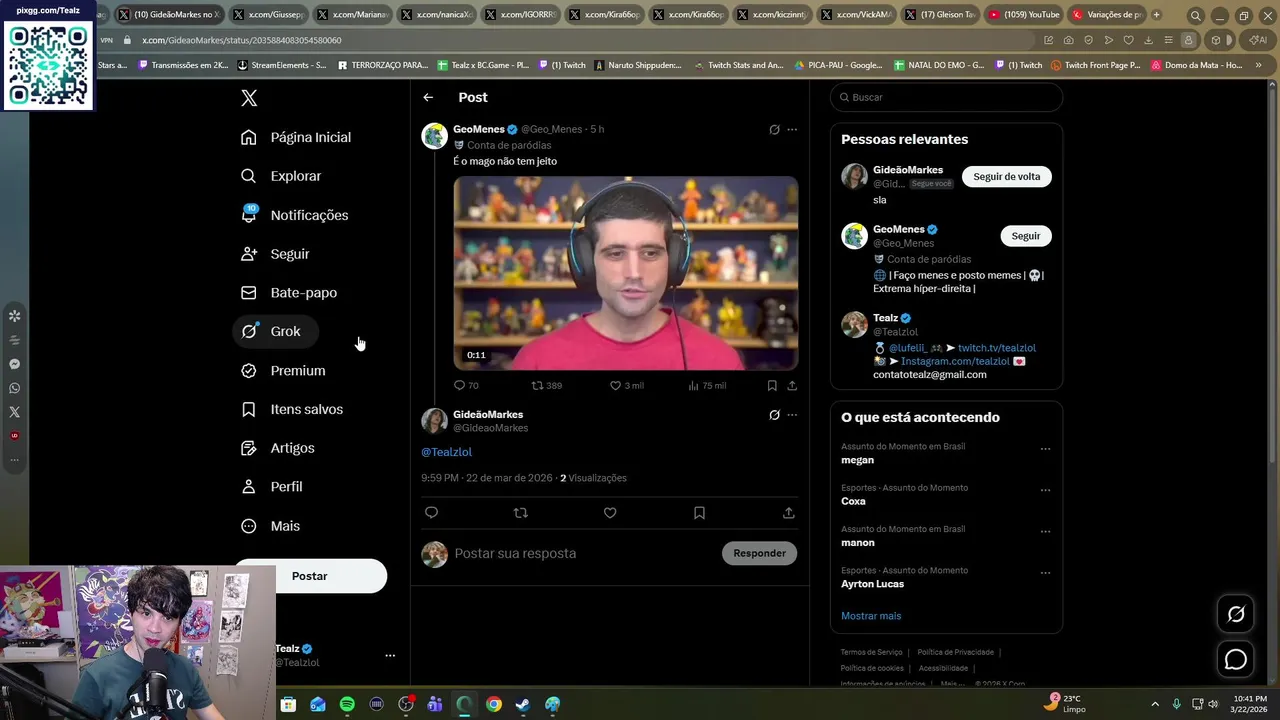Open Termos de Serviço footer link
Viewport: 1280px width, 720px height.
pyautogui.click(x=871, y=652)
